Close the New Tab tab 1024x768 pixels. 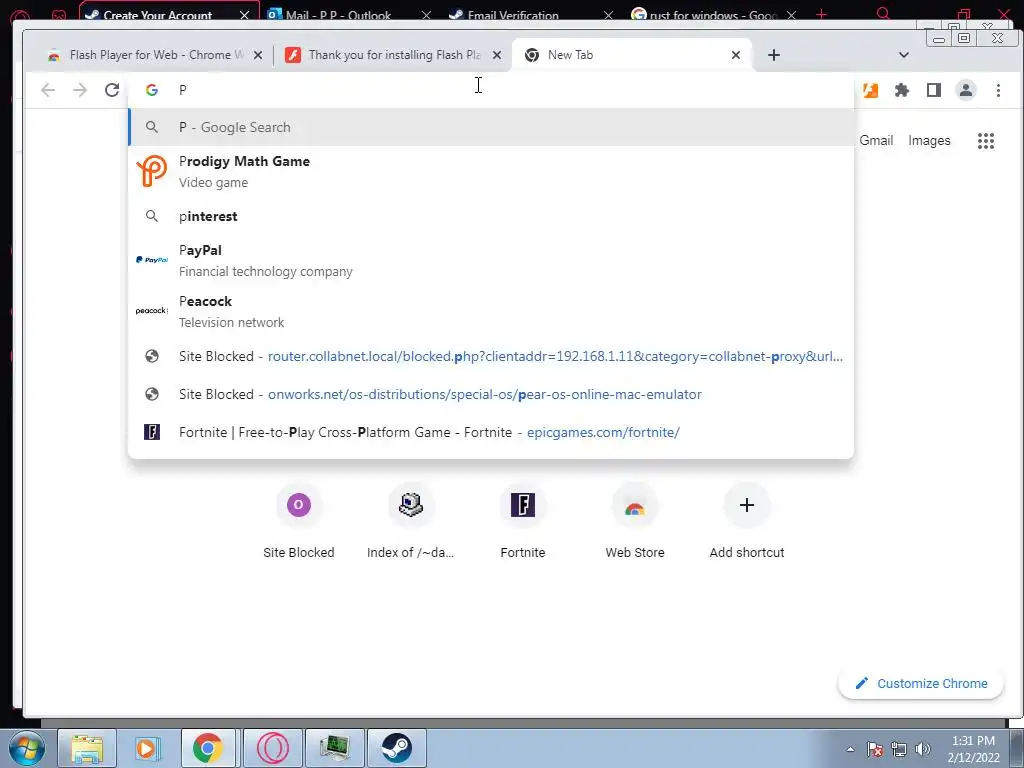[x=736, y=55]
